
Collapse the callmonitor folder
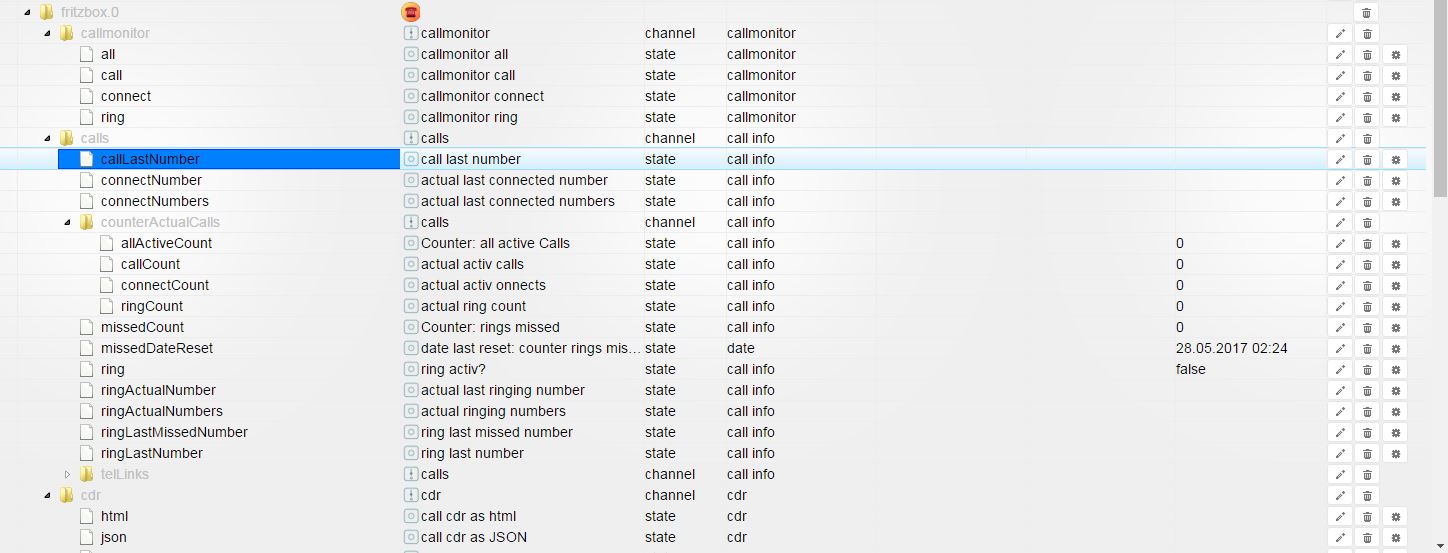click(x=47, y=33)
